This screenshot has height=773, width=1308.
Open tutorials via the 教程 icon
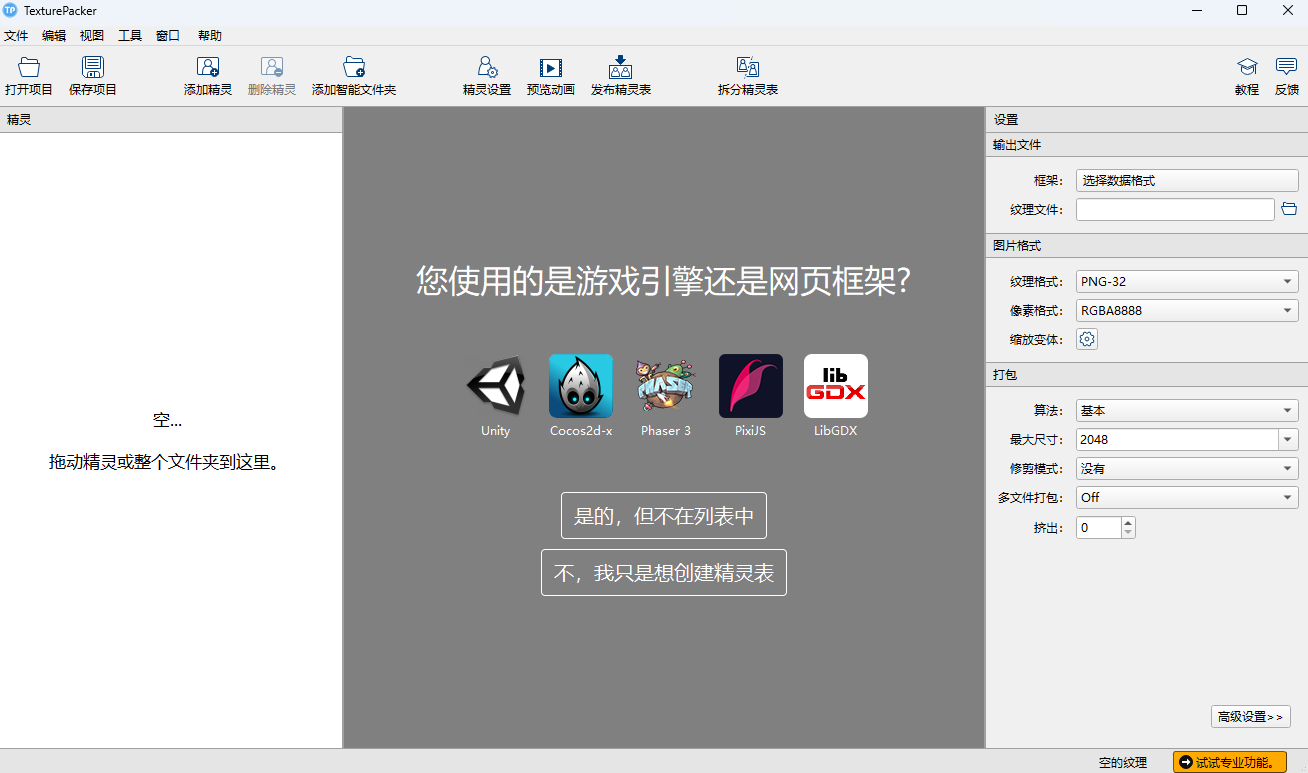[x=1246, y=75]
